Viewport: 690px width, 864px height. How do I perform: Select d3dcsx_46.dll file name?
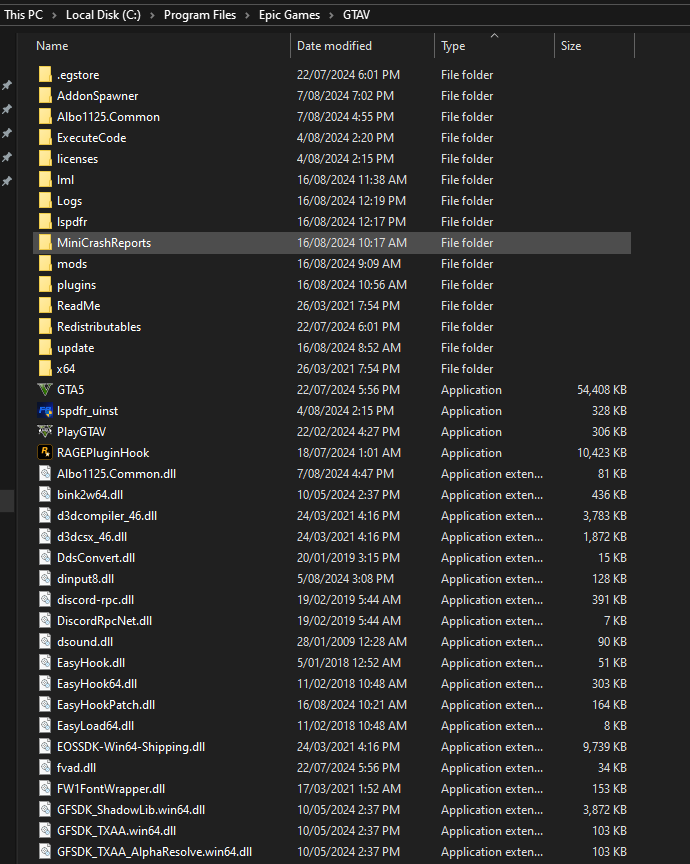tap(92, 537)
